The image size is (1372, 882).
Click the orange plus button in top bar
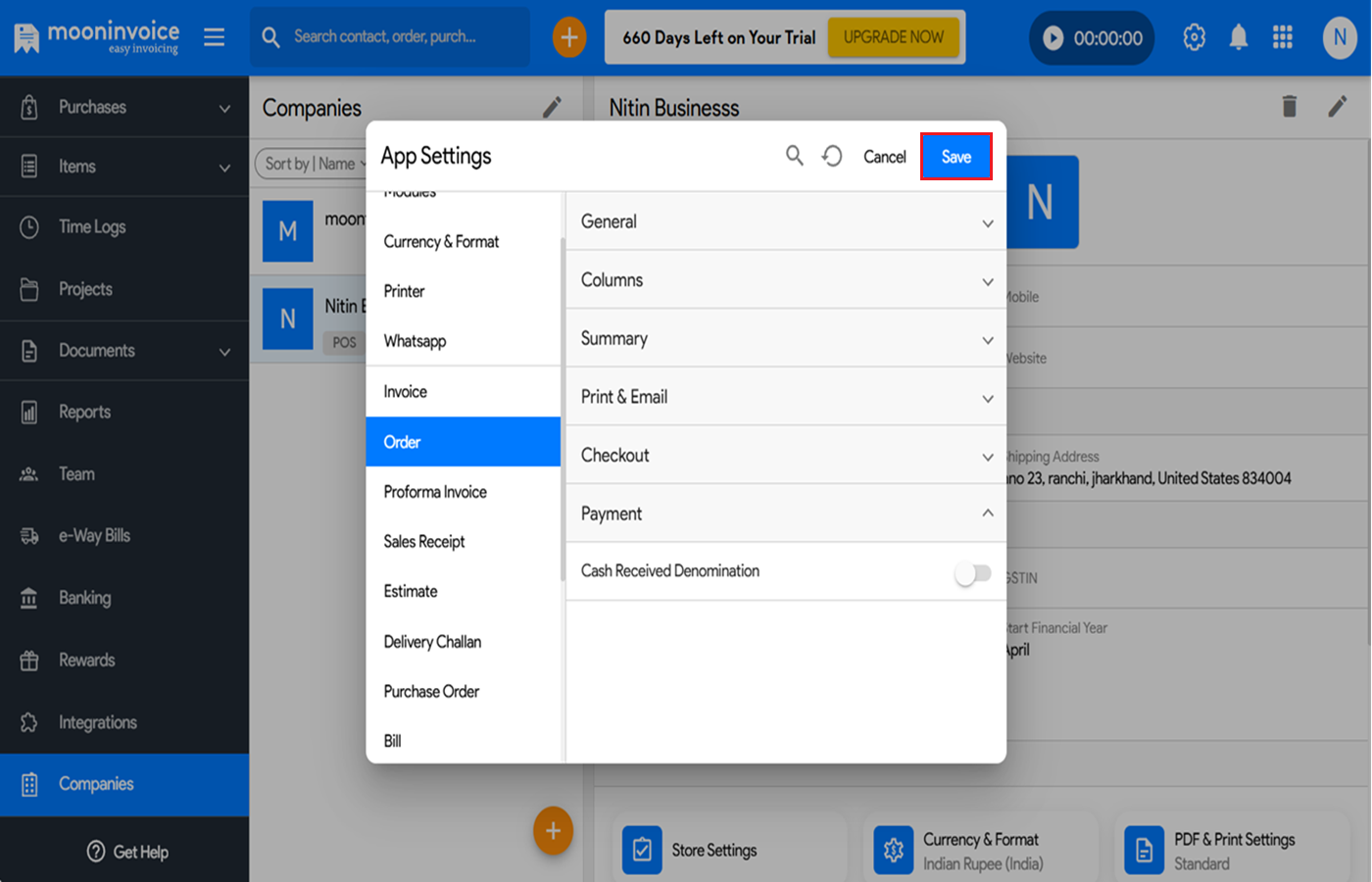[569, 37]
